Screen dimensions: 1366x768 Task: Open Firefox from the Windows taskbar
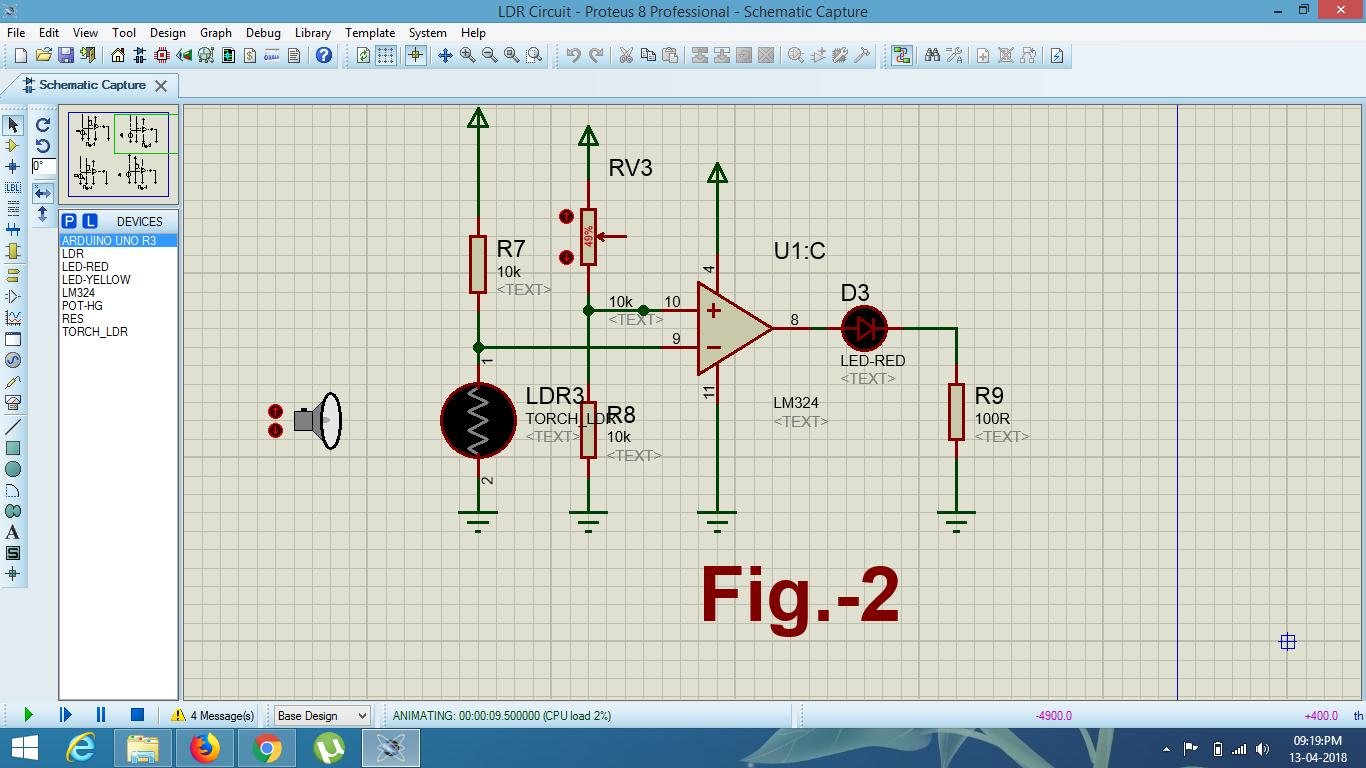click(x=205, y=747)
